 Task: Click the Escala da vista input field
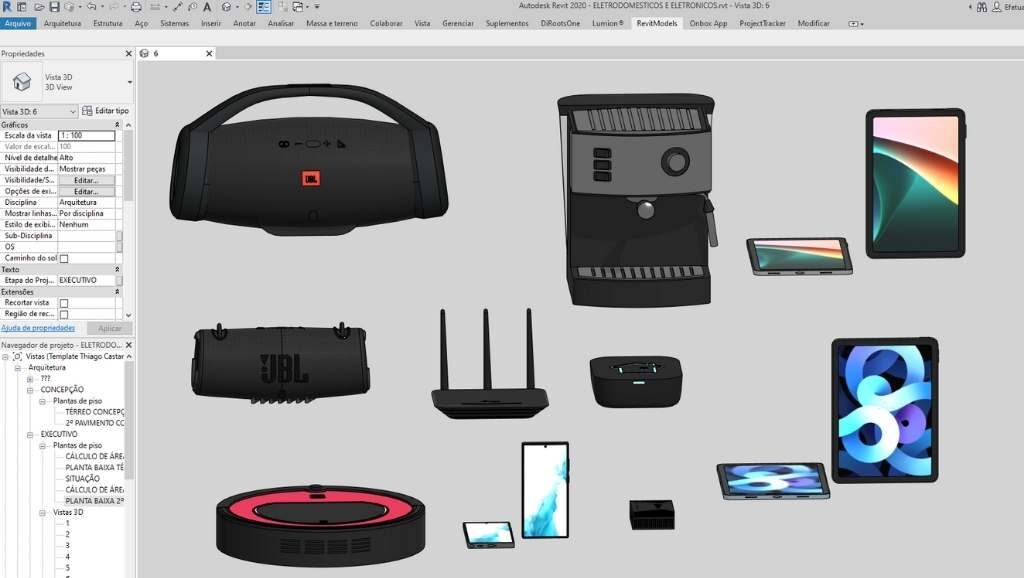pyautogui.click(x=86, y=135)
